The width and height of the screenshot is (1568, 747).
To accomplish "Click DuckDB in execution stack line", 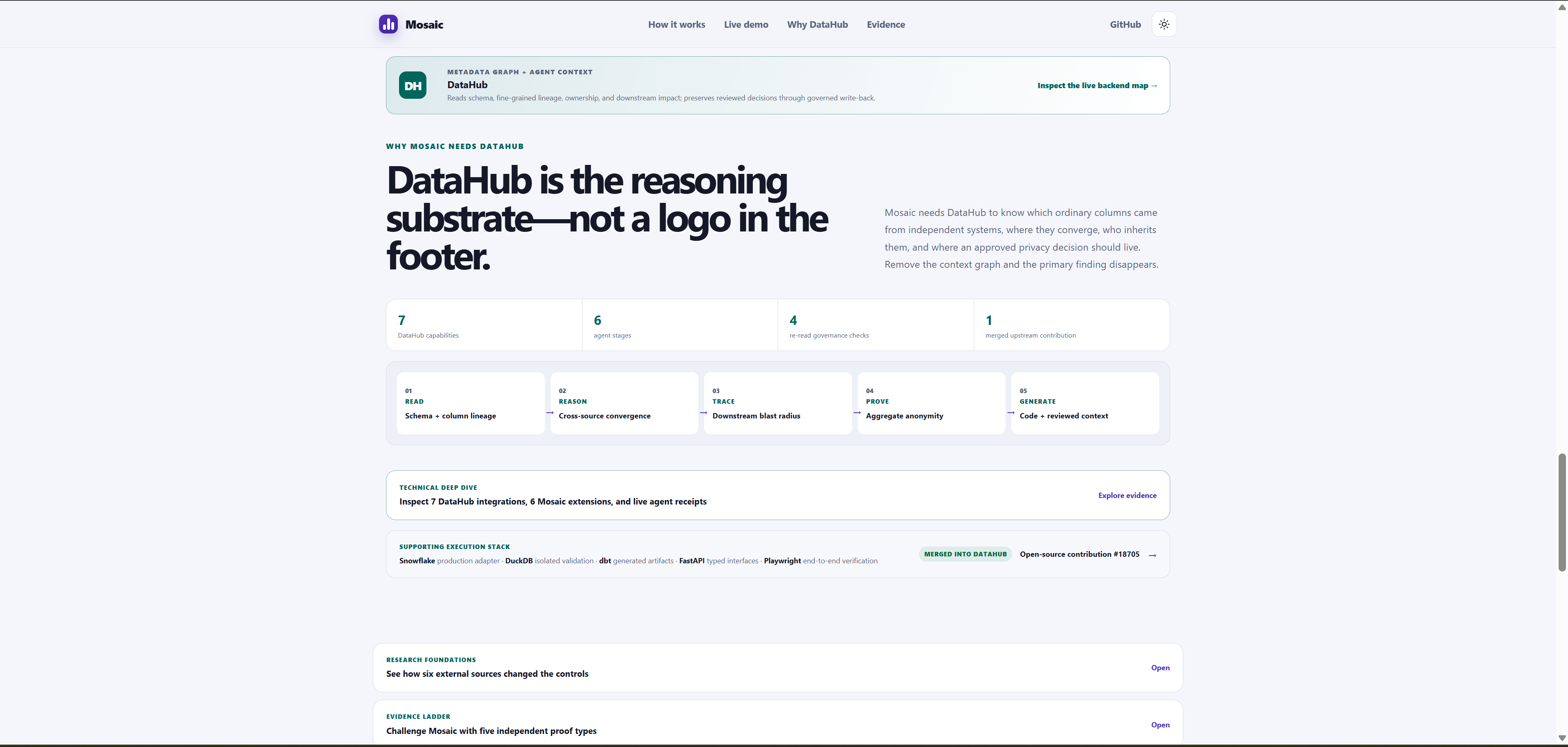I will [x=519, y=561].
